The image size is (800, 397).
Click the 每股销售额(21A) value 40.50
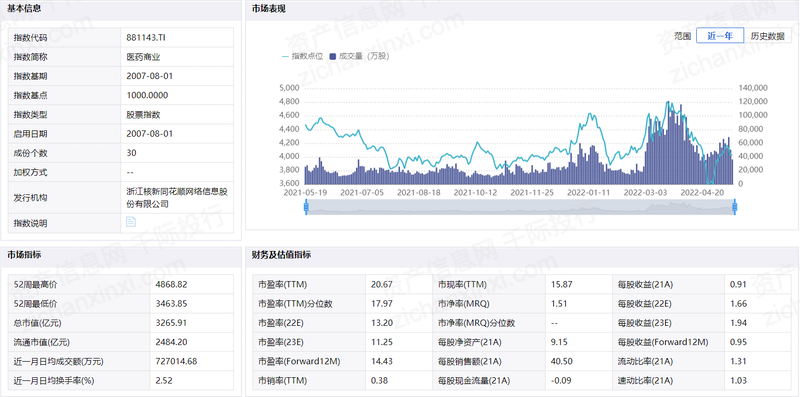tap(561, 361)
